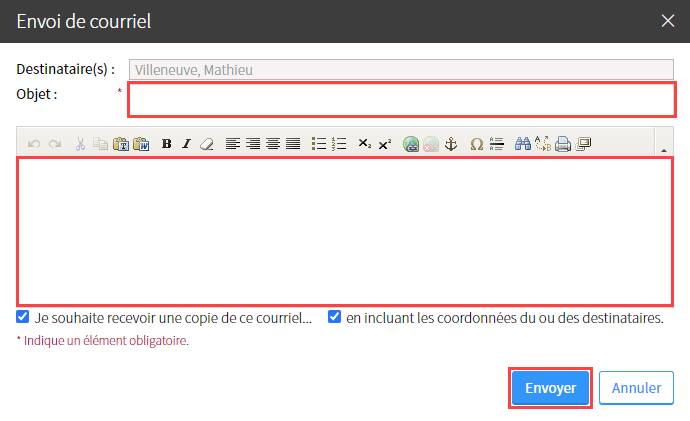Paste as plain text icon

(121, 144)
